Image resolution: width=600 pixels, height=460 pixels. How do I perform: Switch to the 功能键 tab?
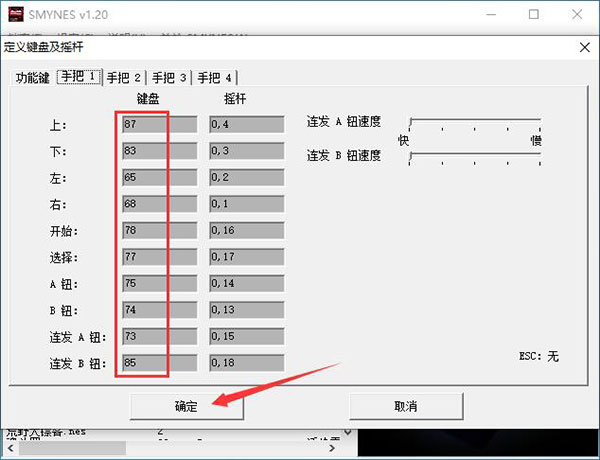(33, 78)
